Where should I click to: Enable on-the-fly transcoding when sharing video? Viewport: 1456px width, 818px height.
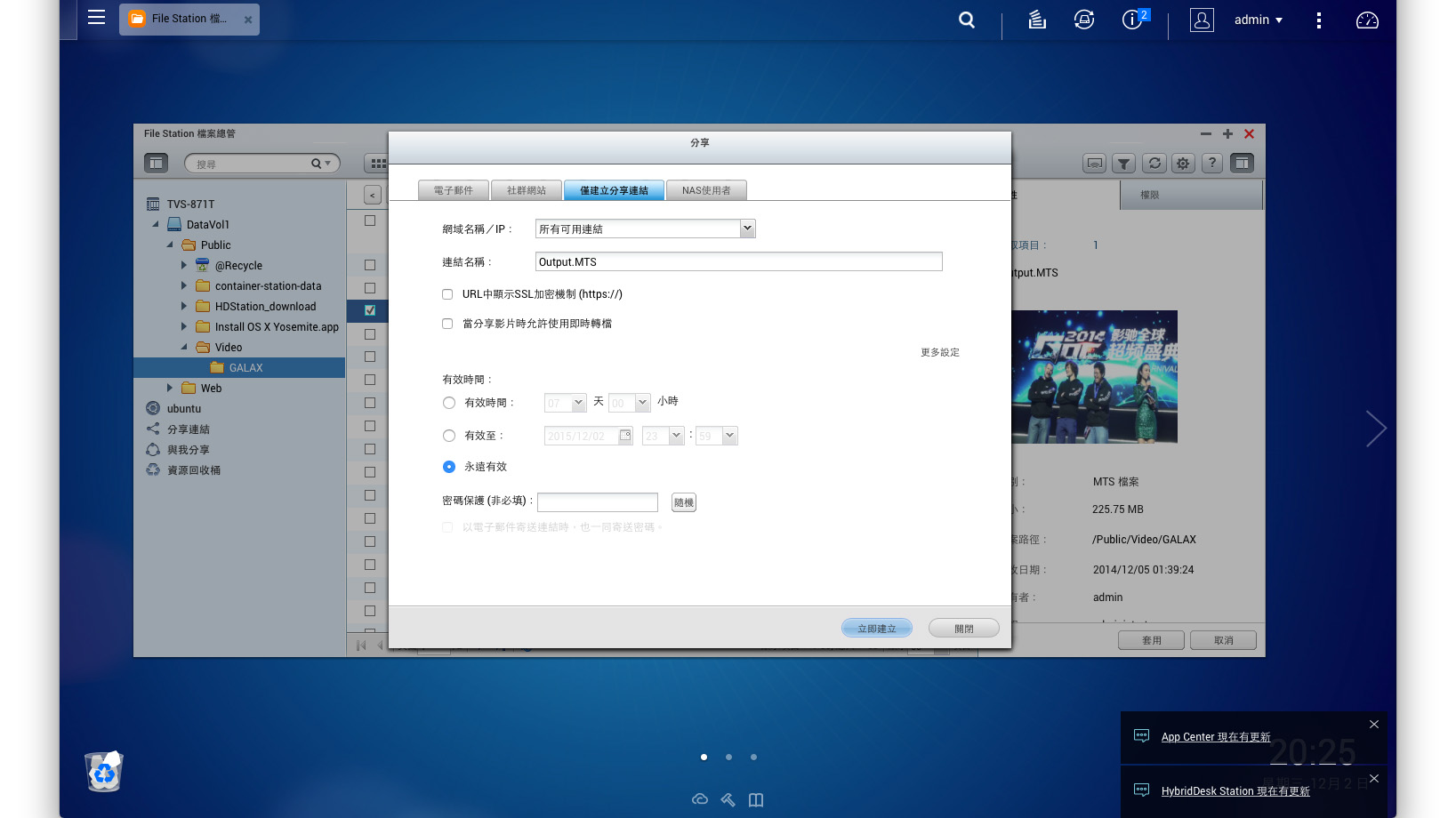[447, 324]
